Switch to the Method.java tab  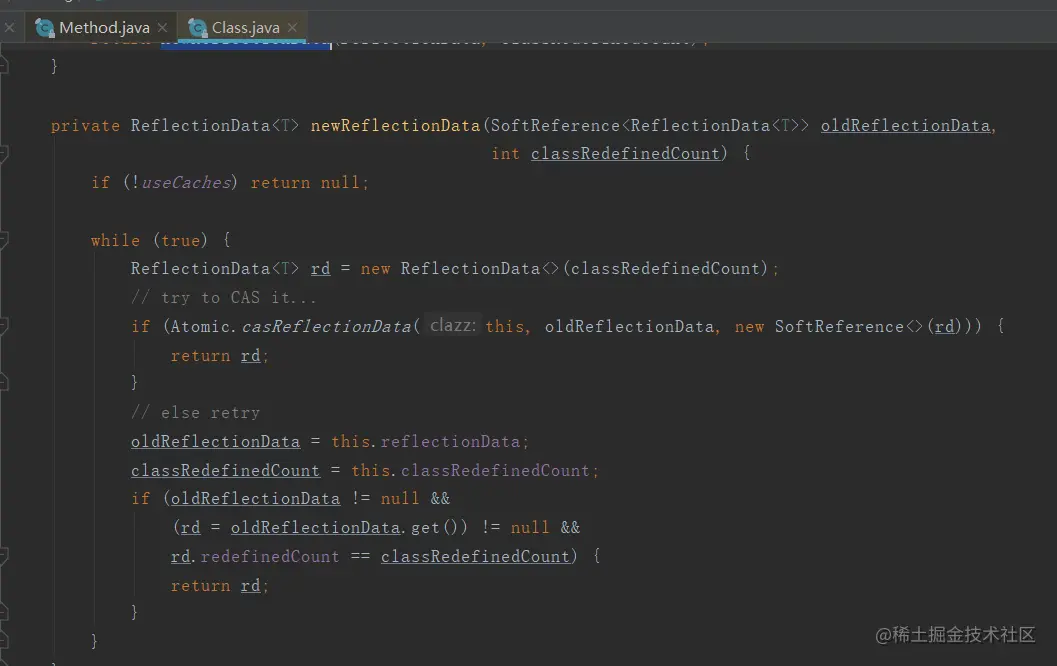coord(101,28)
